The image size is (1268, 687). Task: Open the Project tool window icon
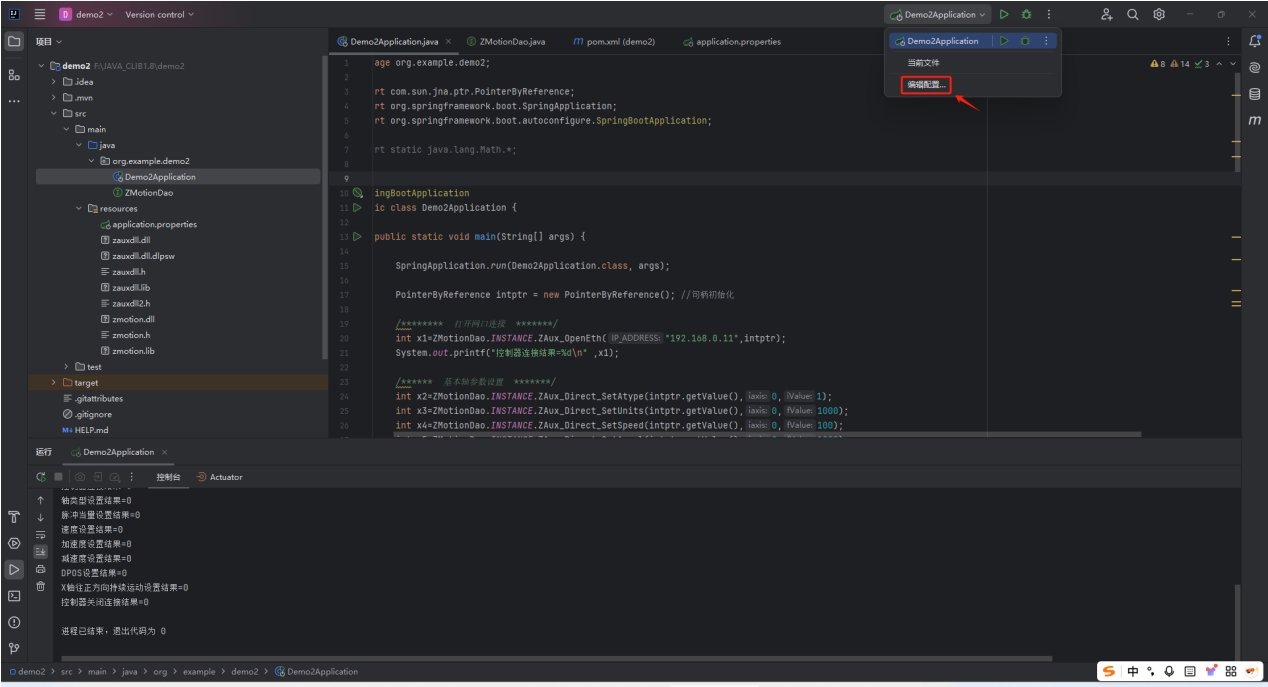(14, 42)
